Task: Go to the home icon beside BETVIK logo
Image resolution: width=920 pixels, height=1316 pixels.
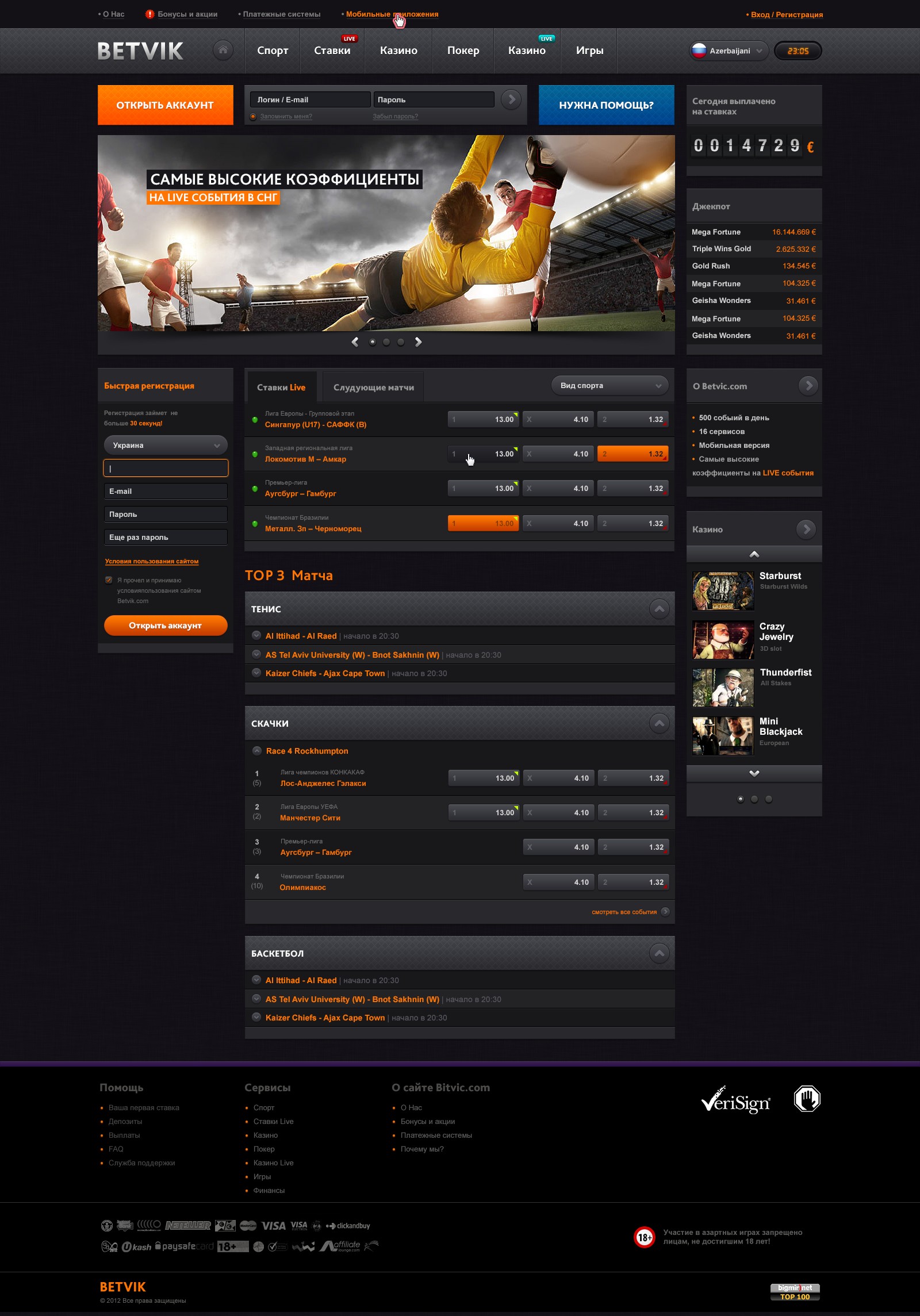Action: tap(223, 50)
